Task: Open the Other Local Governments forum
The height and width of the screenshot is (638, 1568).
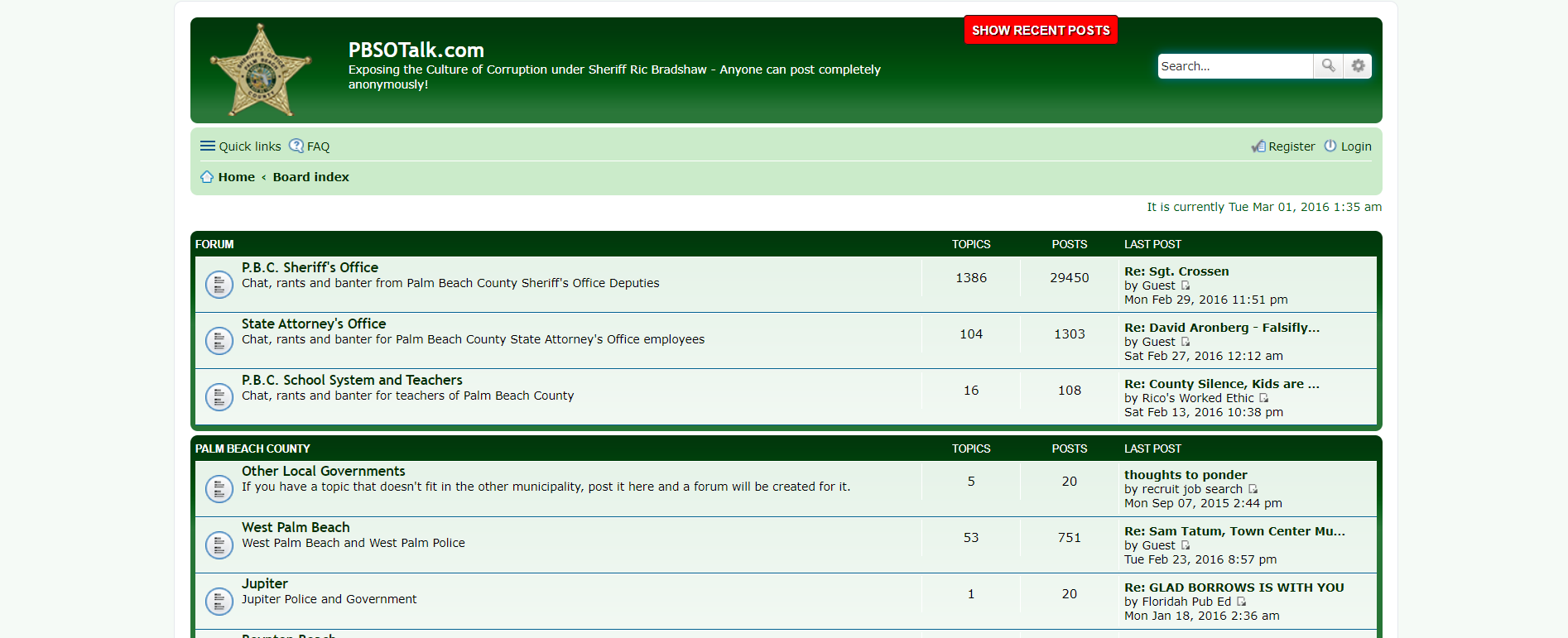Action: [323, 471]
